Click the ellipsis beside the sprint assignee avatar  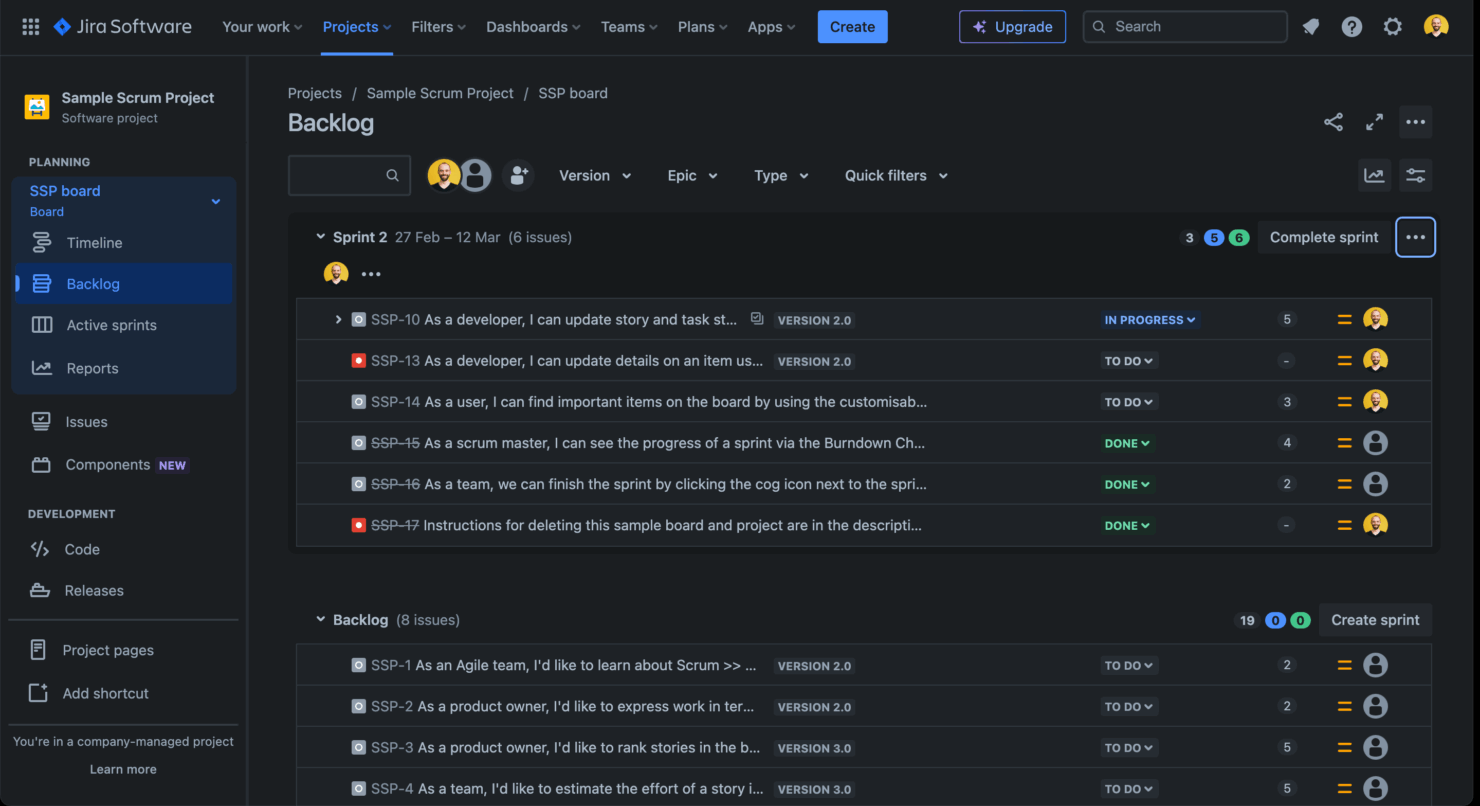pos(371,274)
